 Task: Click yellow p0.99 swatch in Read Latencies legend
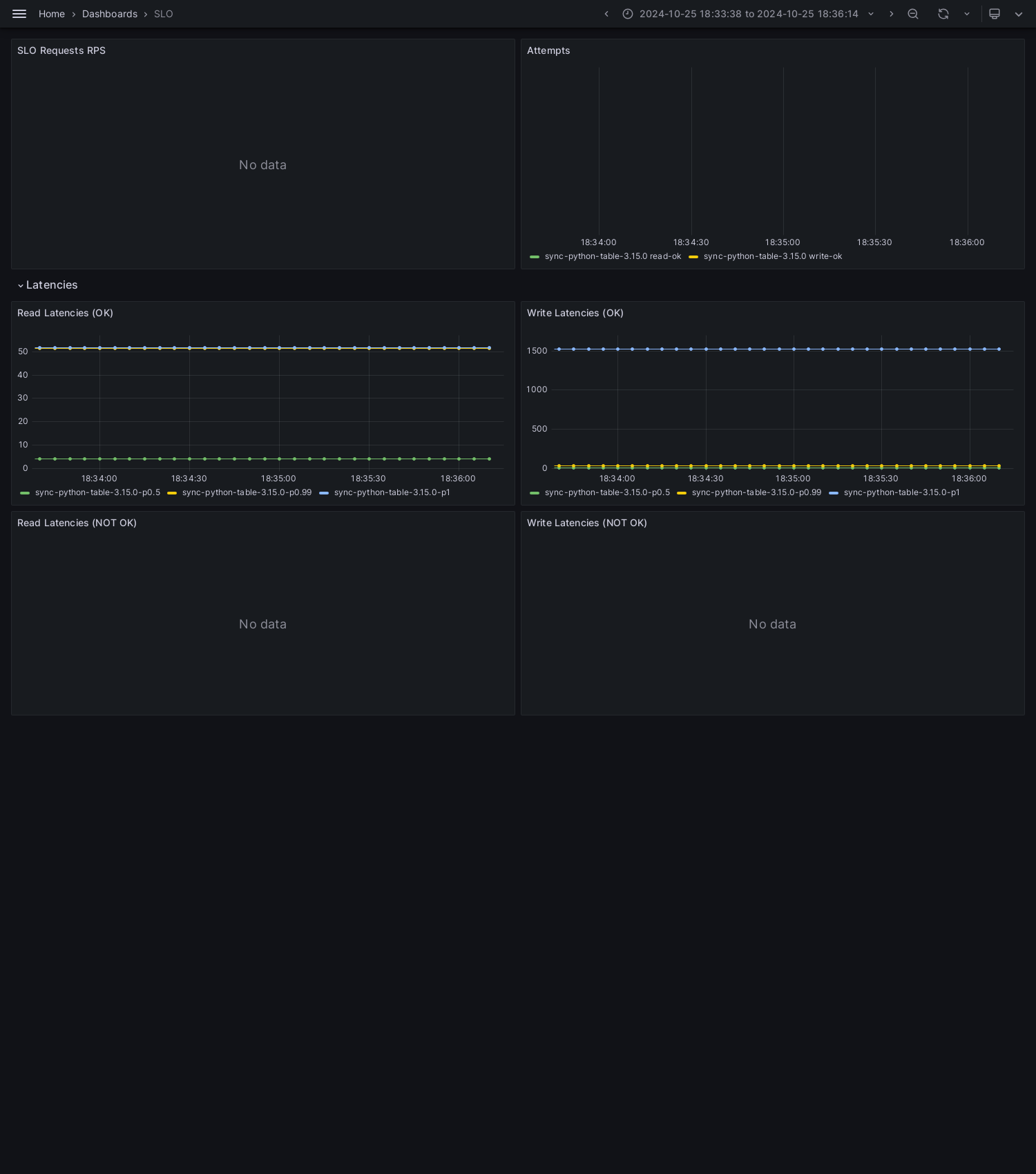tap(172, 493)
